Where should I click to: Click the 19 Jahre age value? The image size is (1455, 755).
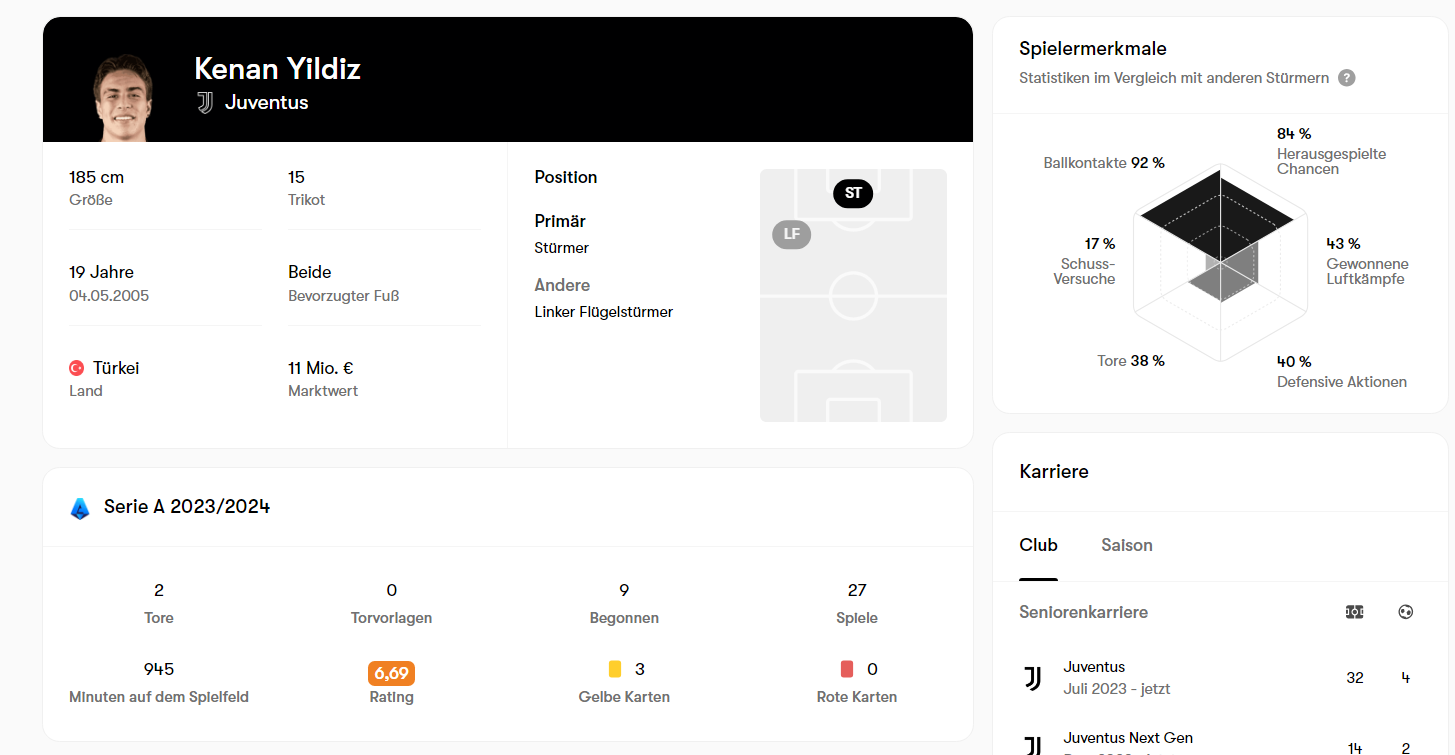click(101, 272)
